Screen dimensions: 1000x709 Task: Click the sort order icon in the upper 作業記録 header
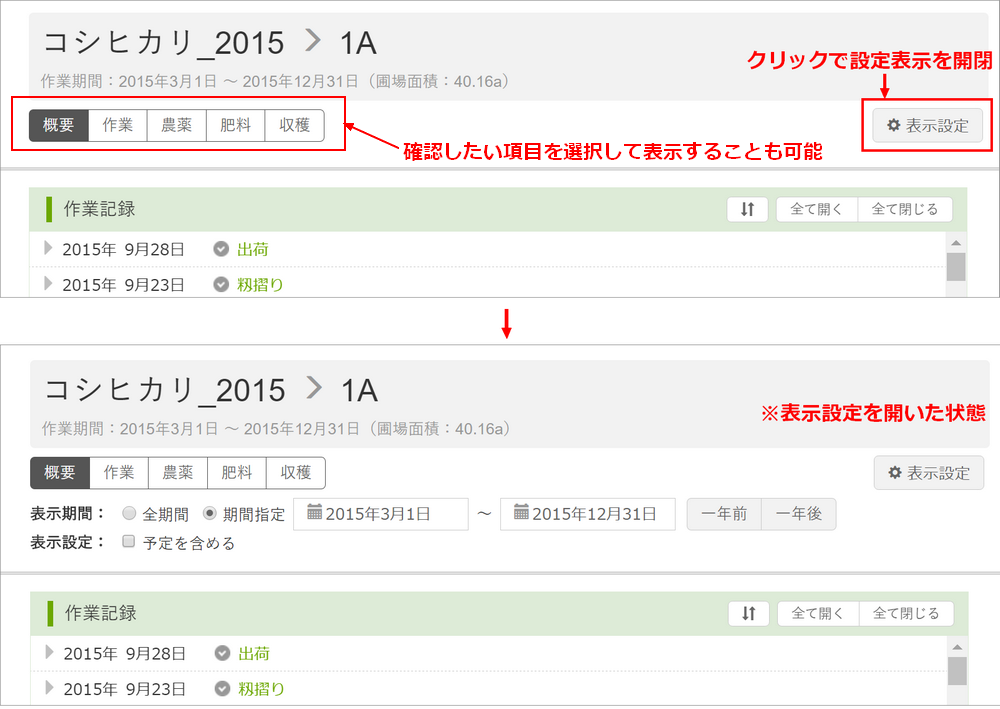(x=747, y=209)
